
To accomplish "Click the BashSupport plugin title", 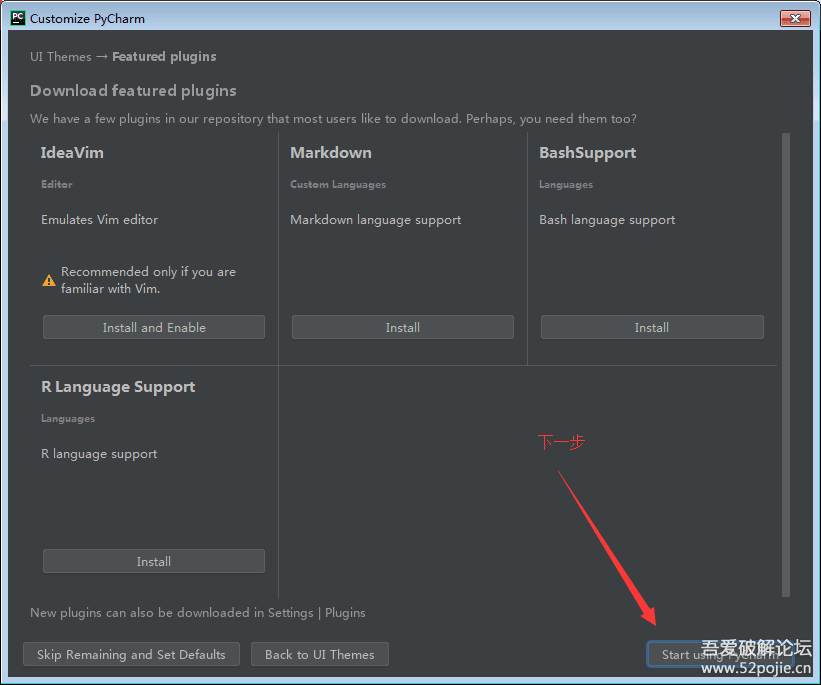I will click(587, 152).
